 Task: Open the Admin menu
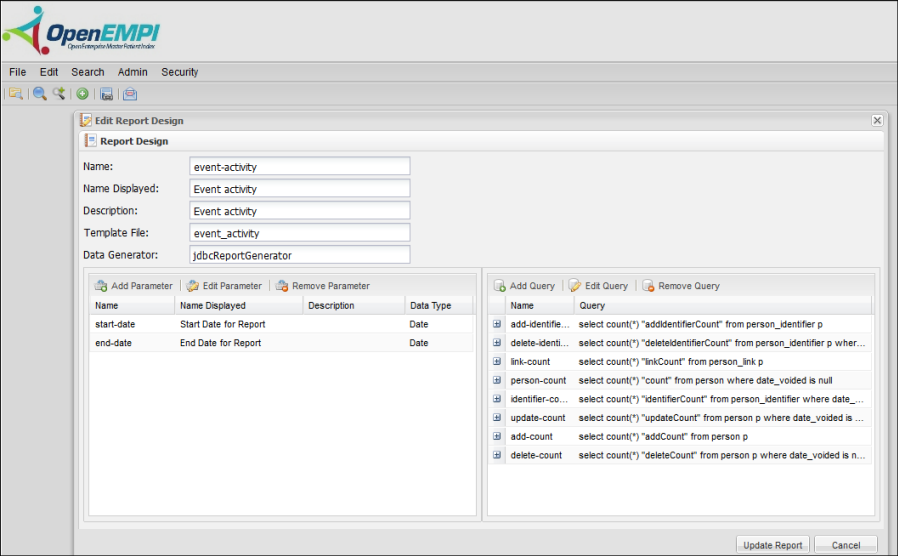tap(132, 72)
